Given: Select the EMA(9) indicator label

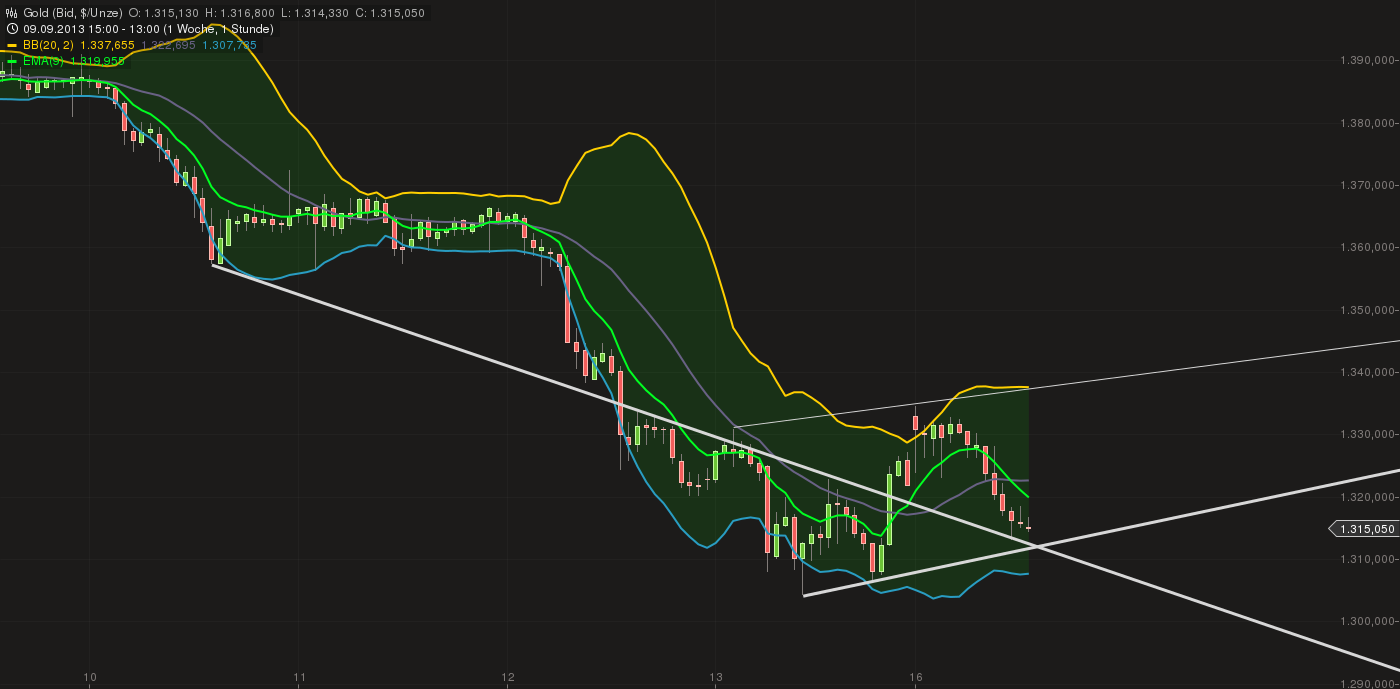Looking at the screenshot, I should click(x=42, y=61).
